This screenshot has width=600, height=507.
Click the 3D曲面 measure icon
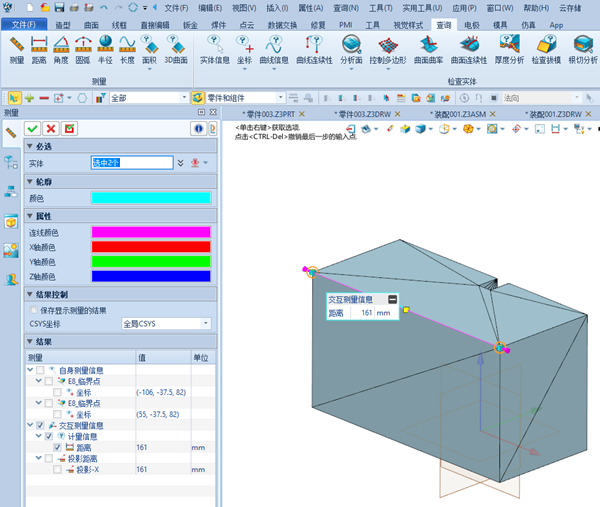click(176, 50)
